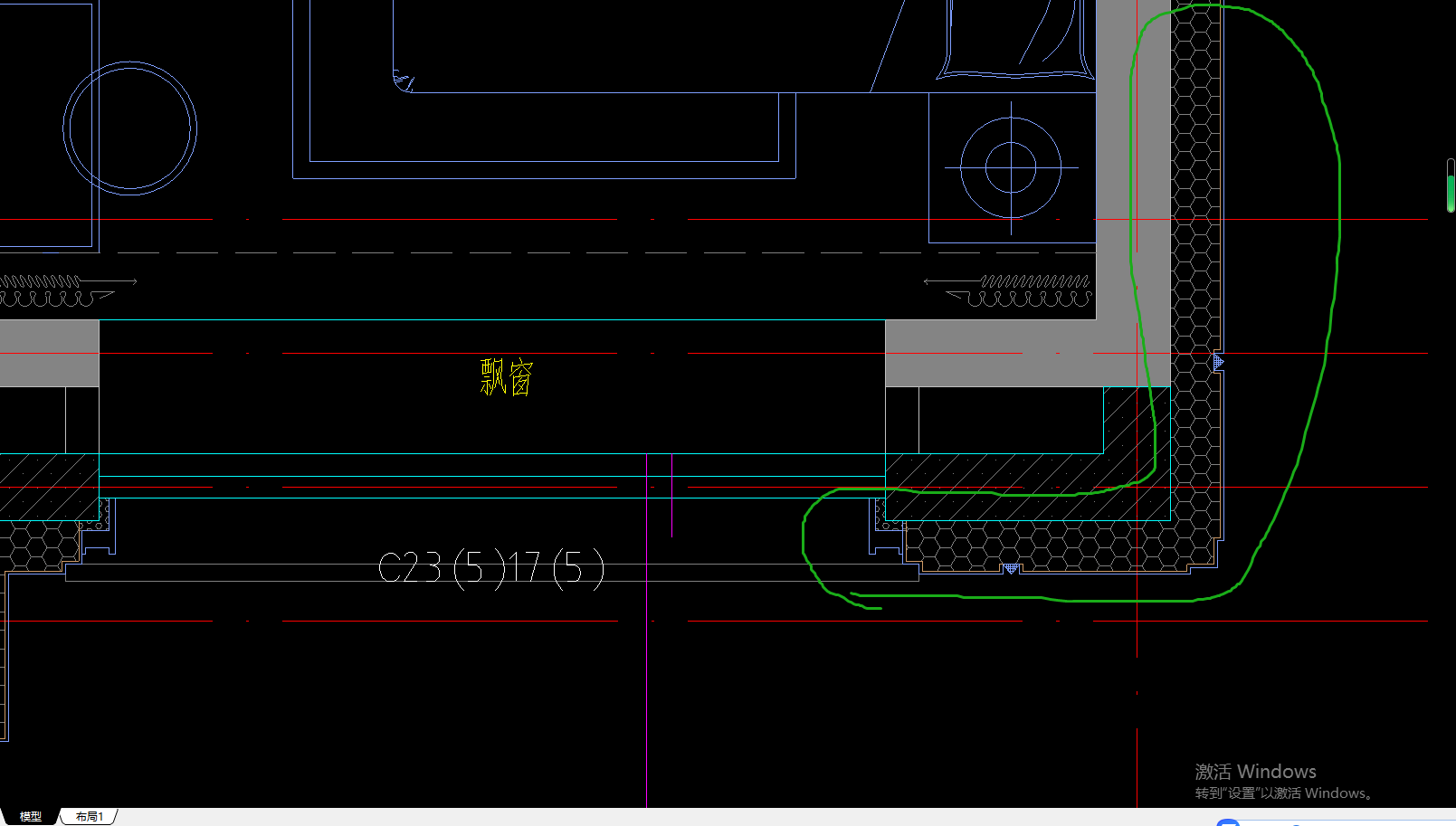Screen dimensions: 1456x826
Task: Select the yellow 飘窗 text label
Action: [507, 376]
